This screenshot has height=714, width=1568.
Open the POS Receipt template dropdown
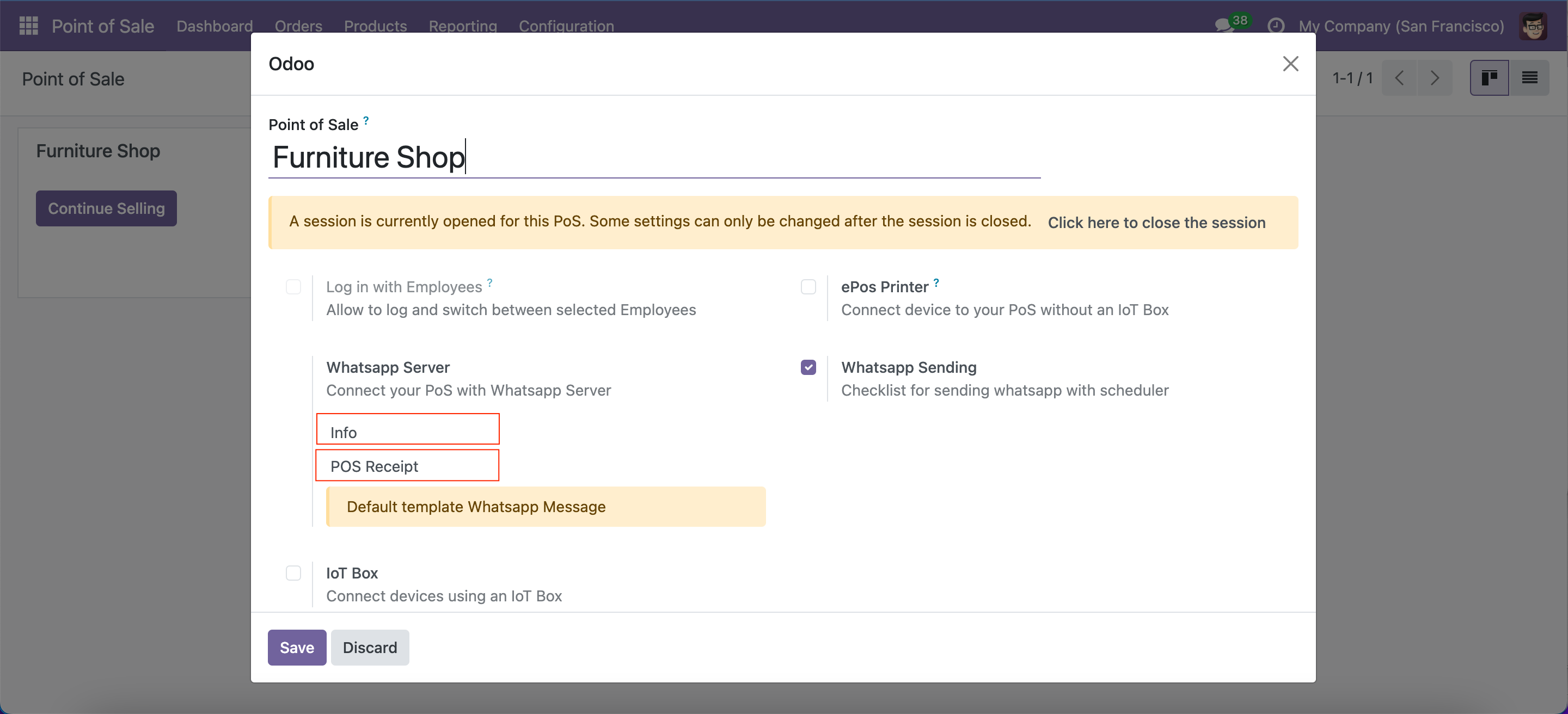(408, 466)
